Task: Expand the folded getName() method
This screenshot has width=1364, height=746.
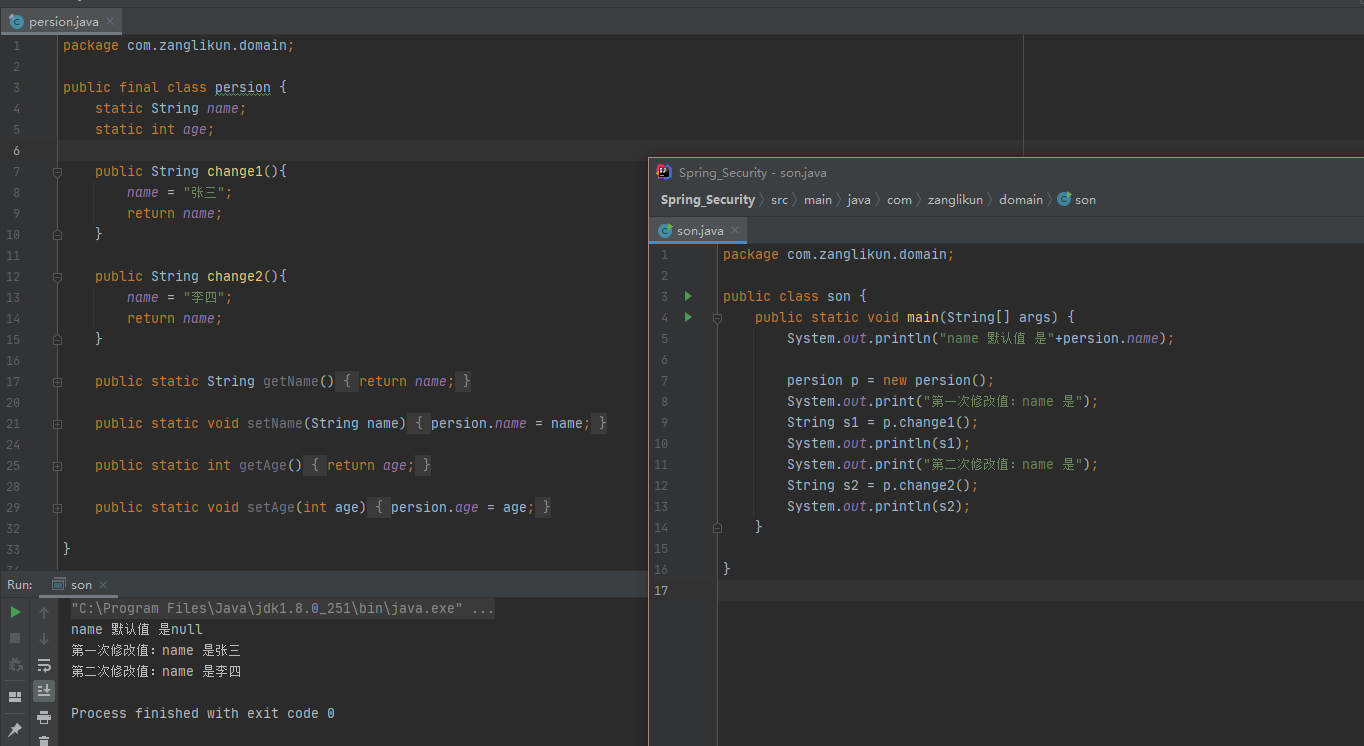Action: coord(57,381)
